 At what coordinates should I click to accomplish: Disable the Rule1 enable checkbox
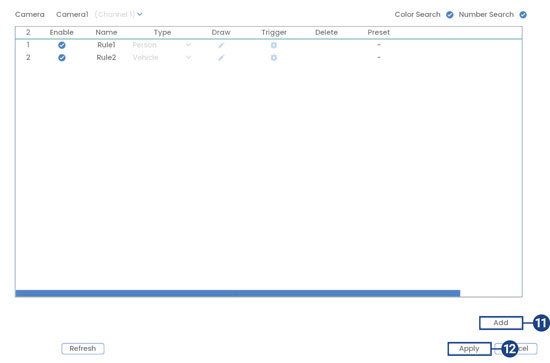(x=62, y=45)
